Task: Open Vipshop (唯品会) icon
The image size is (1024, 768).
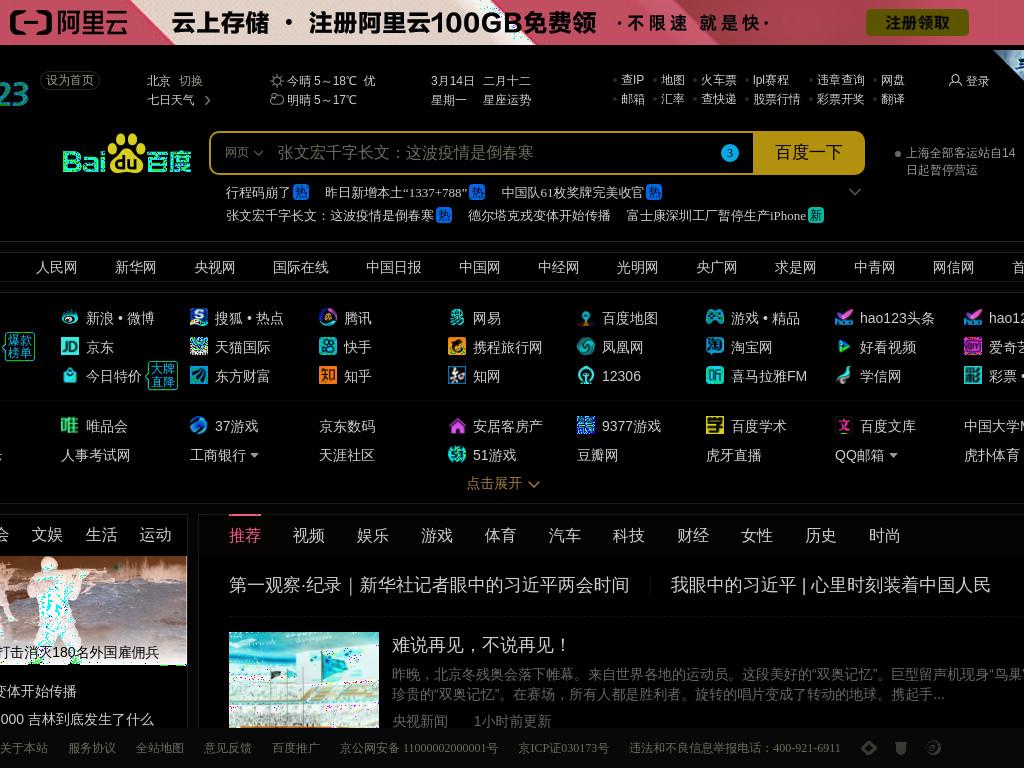Action: pos(70,425)
